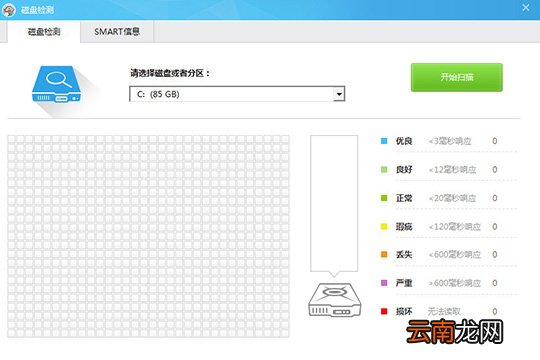Click the 丢失 legend label
This screenshot has height=360, width=540.
tap(404, 255)
